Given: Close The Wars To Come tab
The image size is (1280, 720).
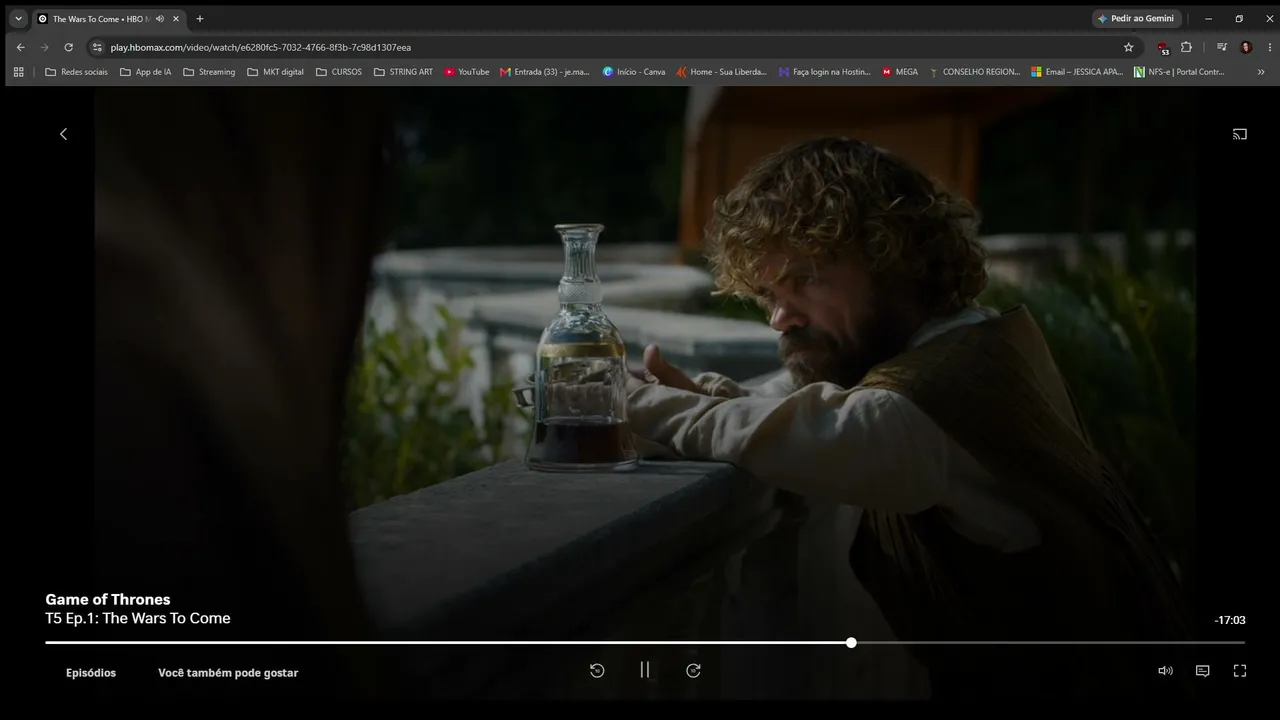Looking at the screenshot, I should [176, 19].
